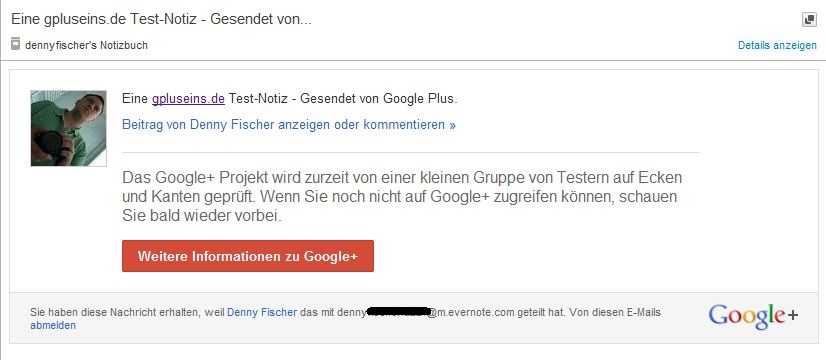Click the Das Google+ Projekt paragraph text

click(x=402, y=197)
